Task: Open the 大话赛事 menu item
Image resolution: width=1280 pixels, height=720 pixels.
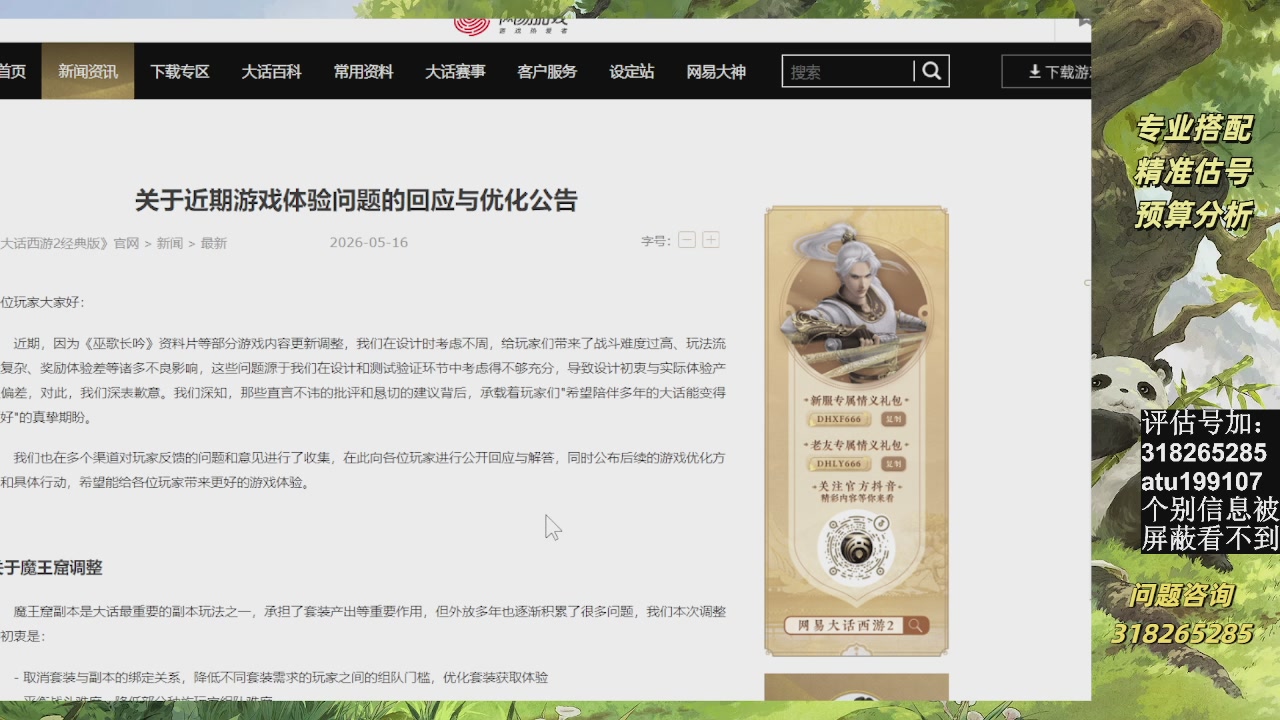Action: tap(455, 71)
